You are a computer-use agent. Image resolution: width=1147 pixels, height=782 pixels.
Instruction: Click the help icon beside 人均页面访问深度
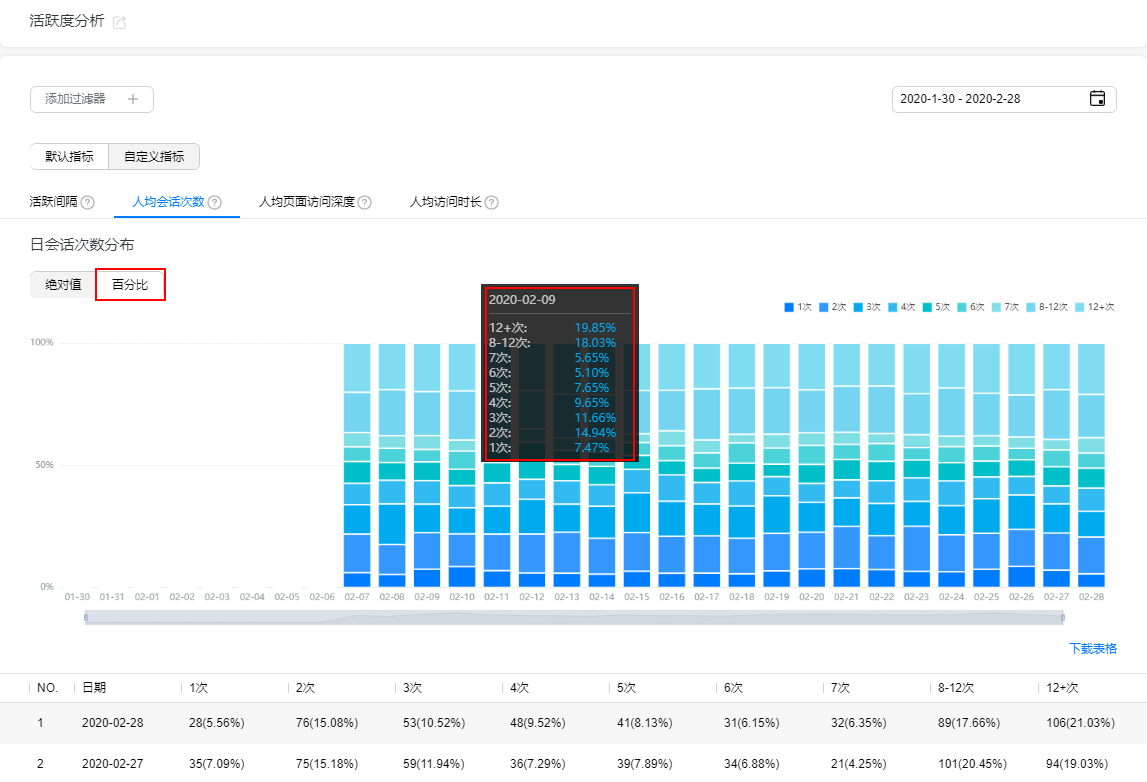point(364,203)
